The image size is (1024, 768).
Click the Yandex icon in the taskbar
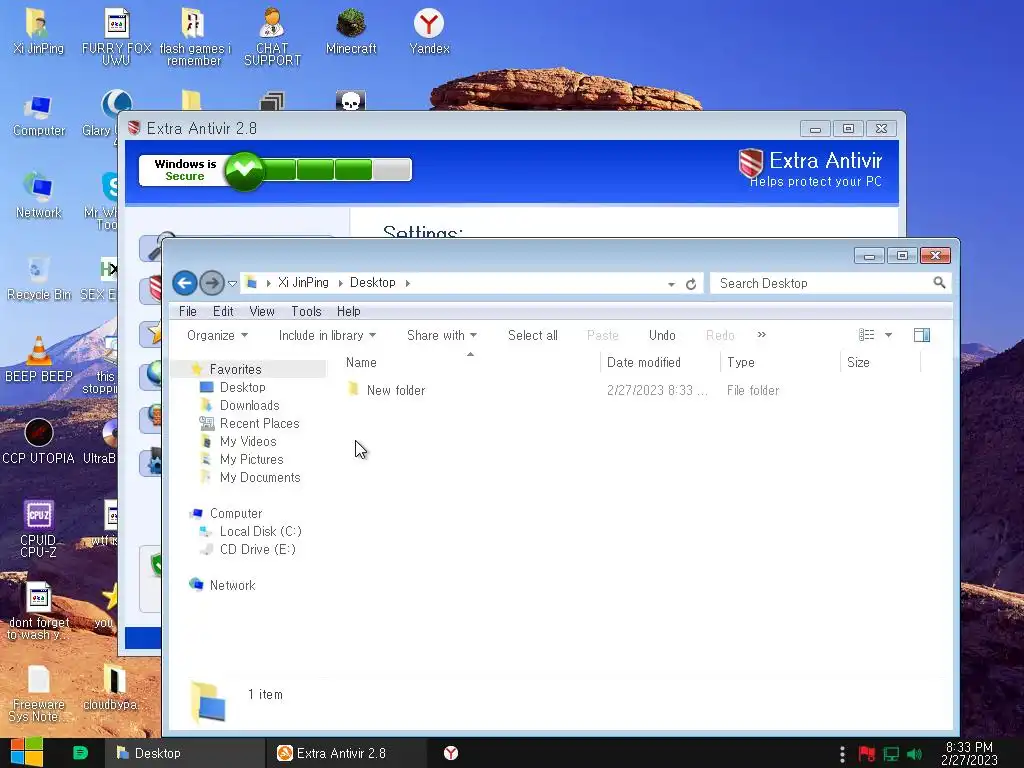point(451,753)
